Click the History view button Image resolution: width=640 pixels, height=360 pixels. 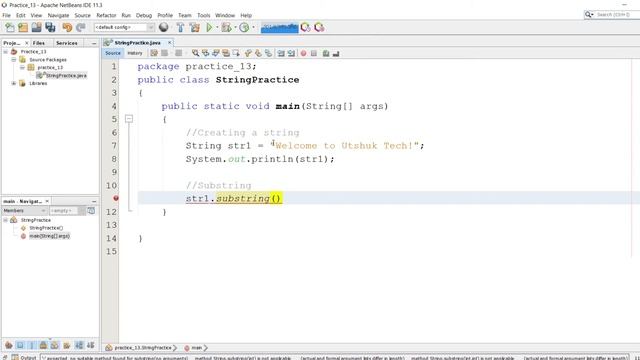[x=134, y=53]
